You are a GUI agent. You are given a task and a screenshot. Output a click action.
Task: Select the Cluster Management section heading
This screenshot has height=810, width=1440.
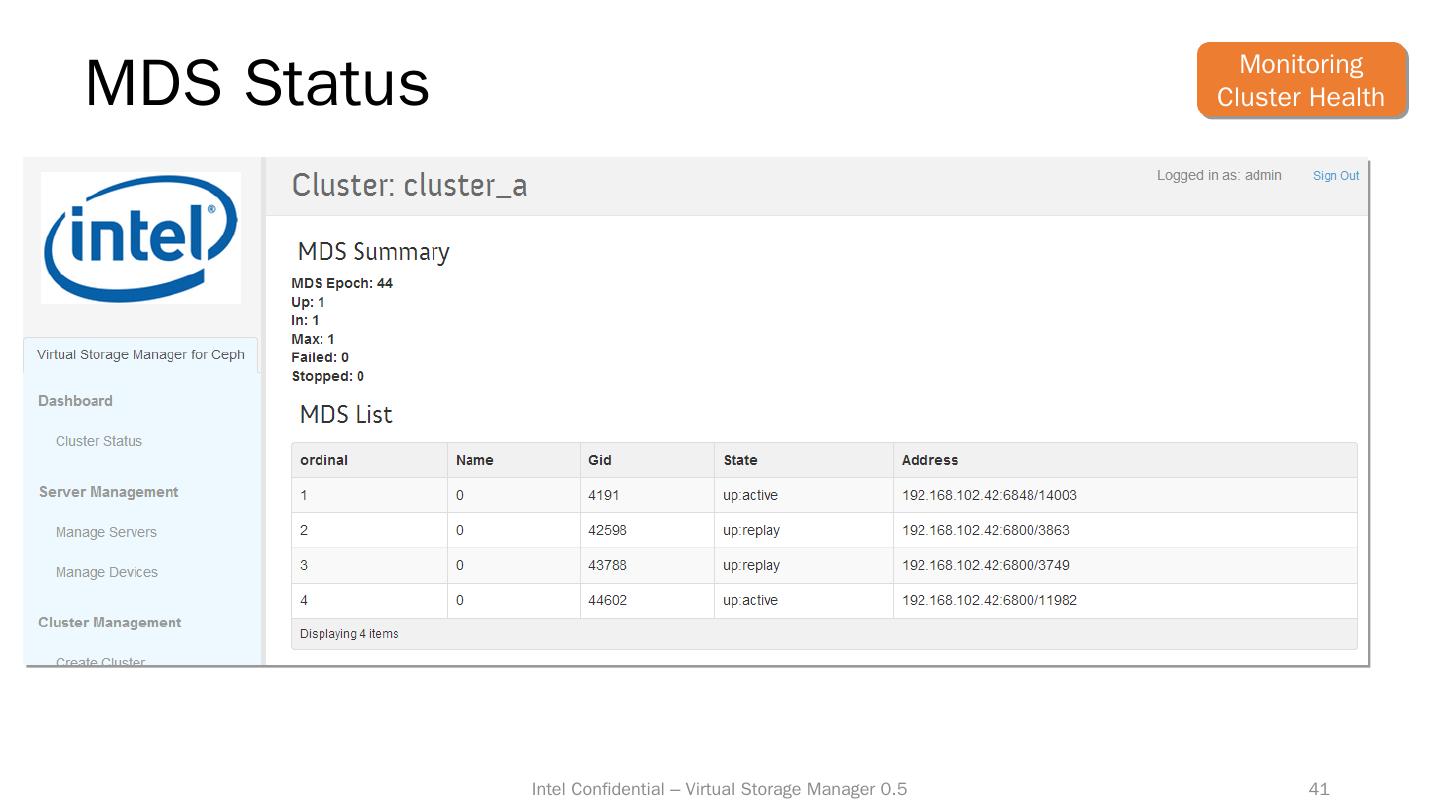click(110, 622)
